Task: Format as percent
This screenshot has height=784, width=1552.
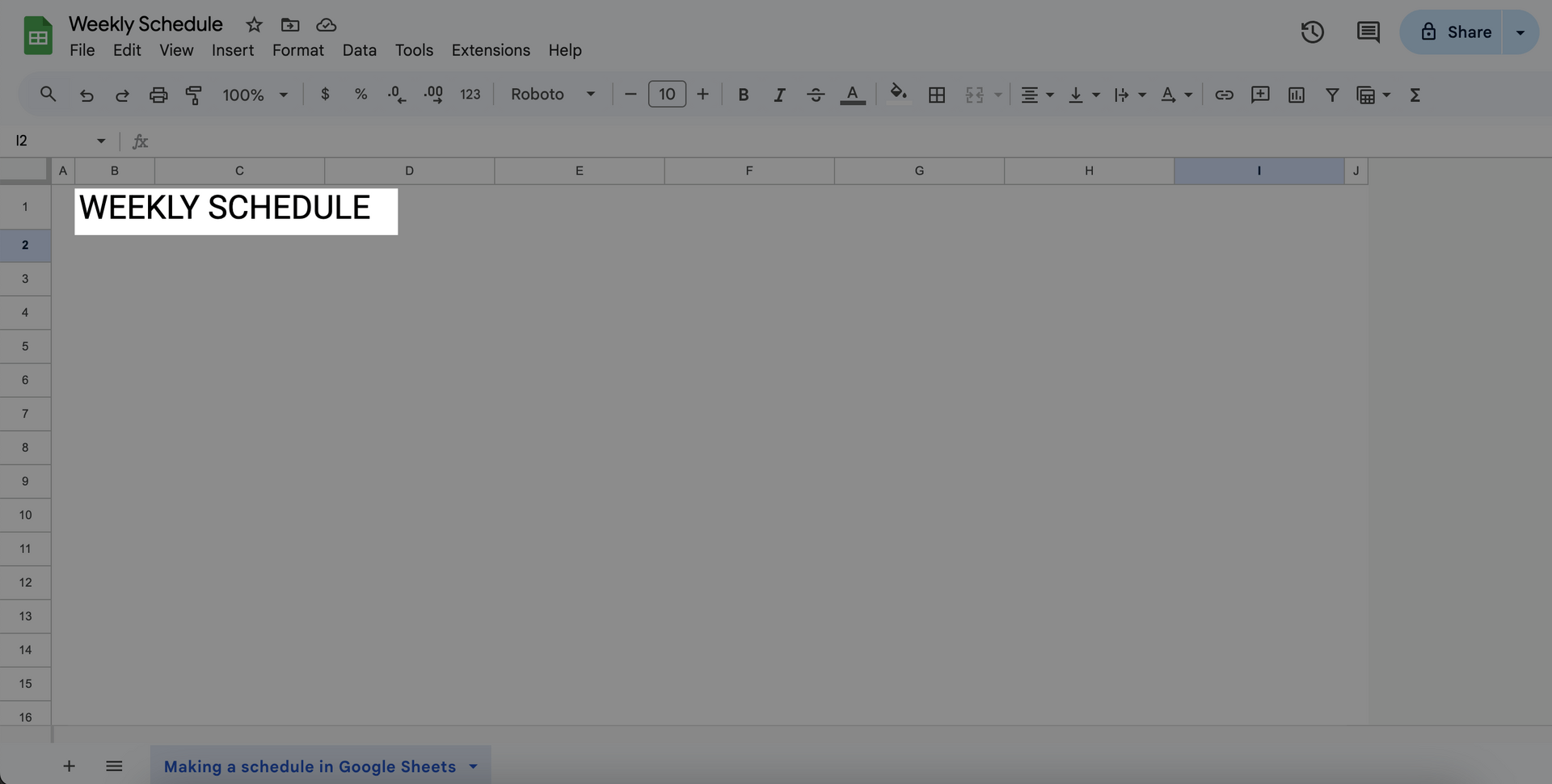Action: (361, 95)
